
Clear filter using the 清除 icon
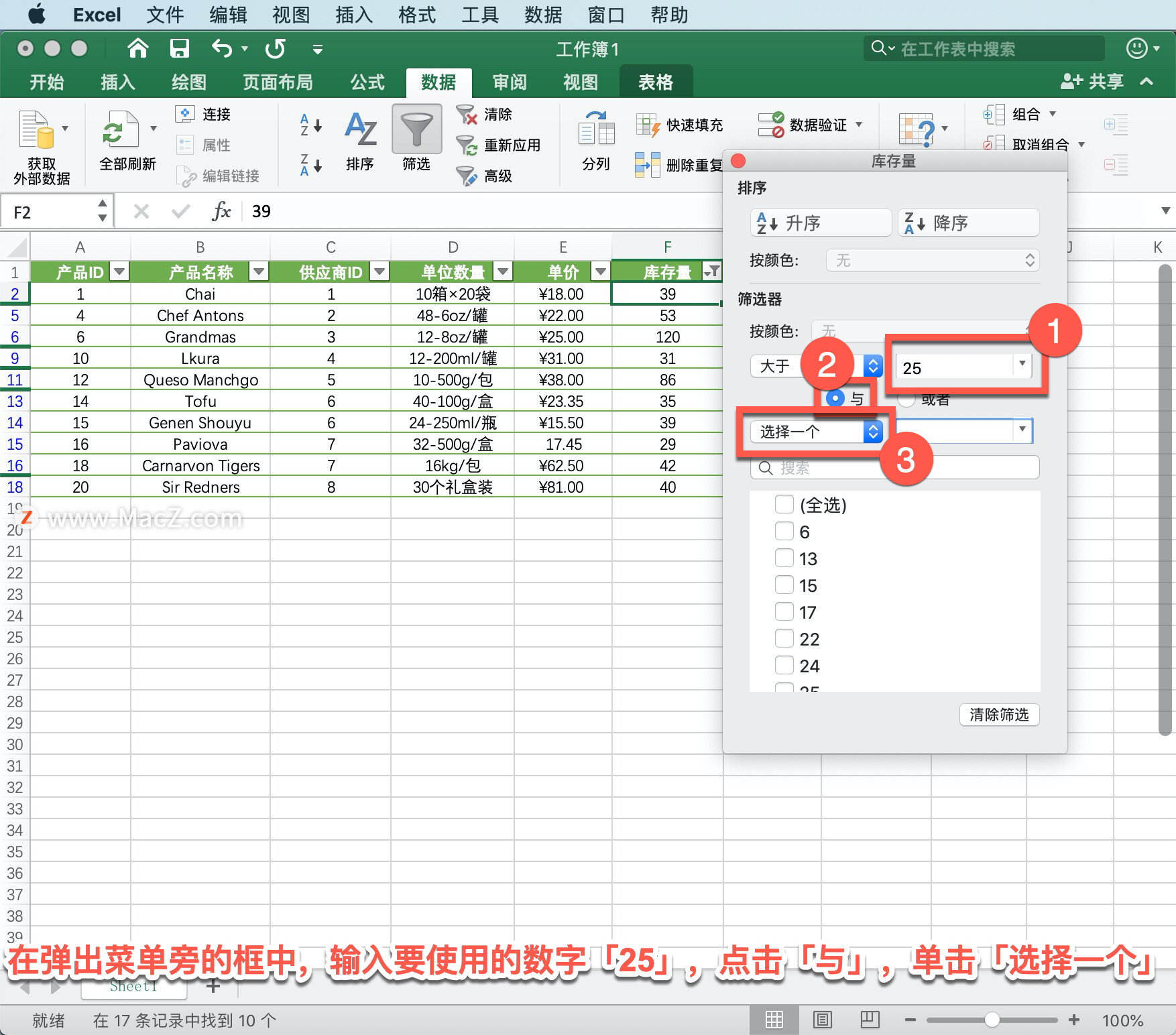(x=467, y=115)
